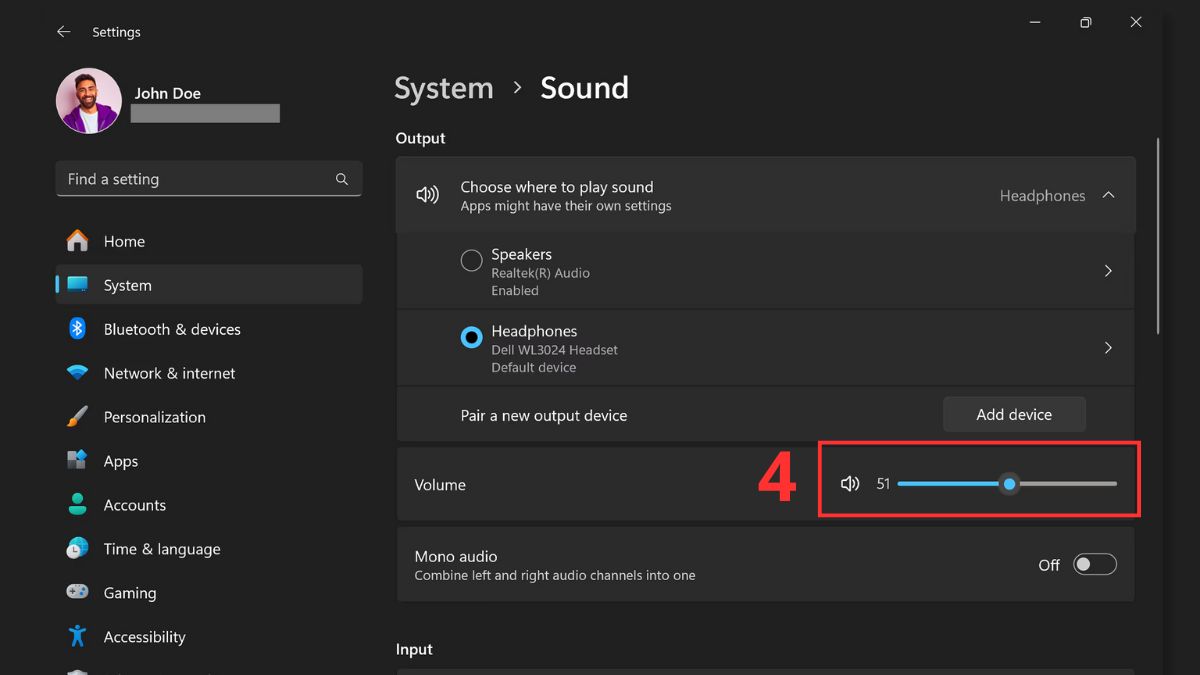Viewport: 1200px width, 675px height.
Task: Go to Home in the sidebar
Action: pyautogui.click(x=124, y=241)
